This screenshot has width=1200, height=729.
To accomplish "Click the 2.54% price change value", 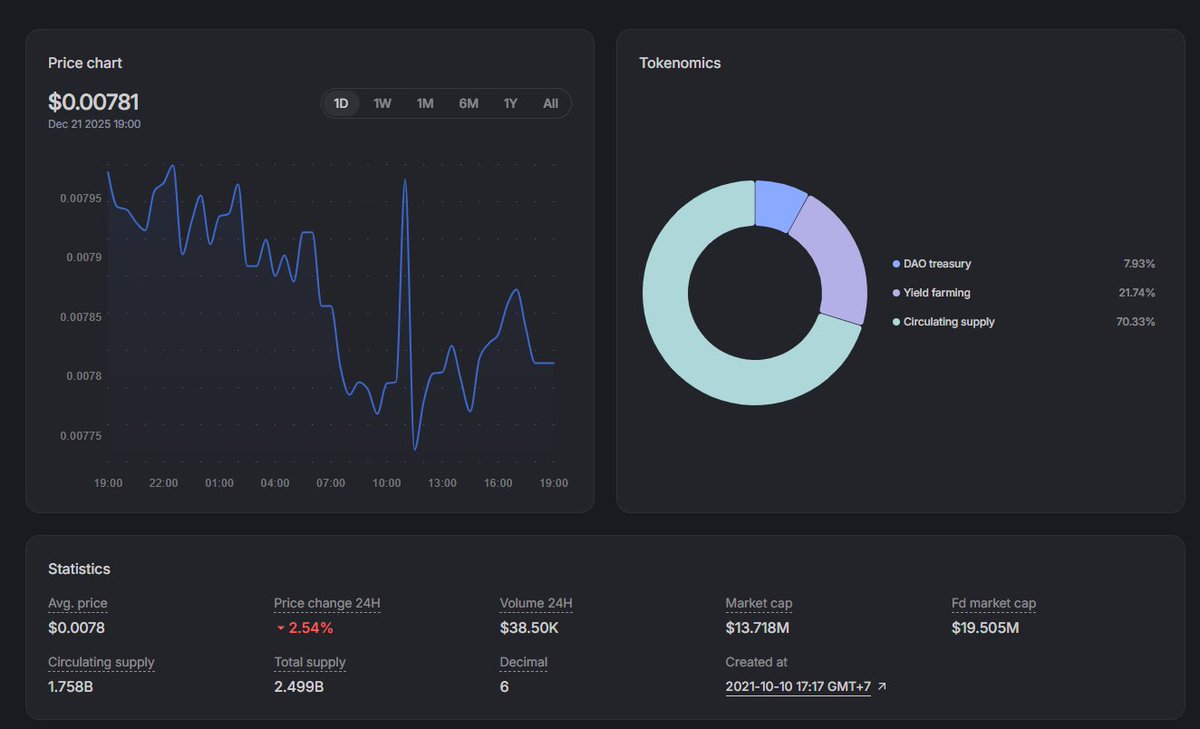I will (x=311, y=628).
